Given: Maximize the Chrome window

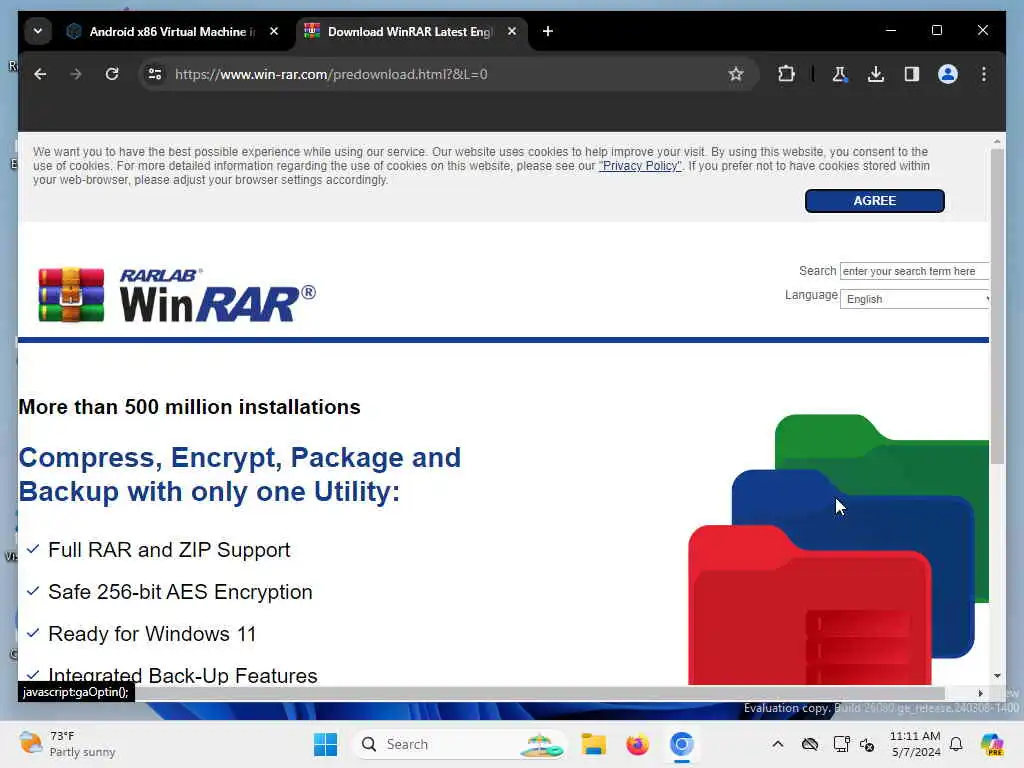Looking at the screenshot, I should point(936,31).
